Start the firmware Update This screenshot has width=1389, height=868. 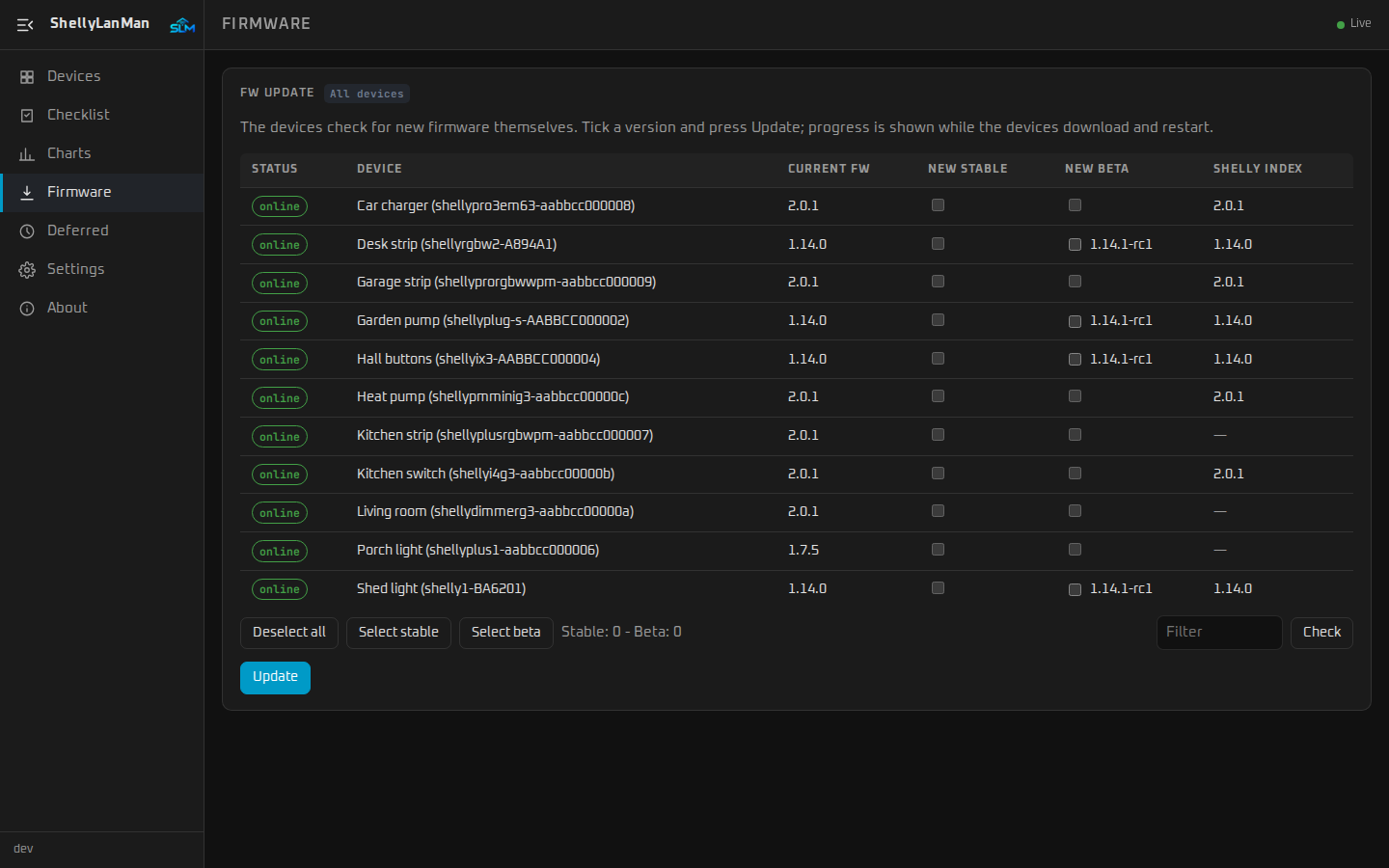coord(275,677)
